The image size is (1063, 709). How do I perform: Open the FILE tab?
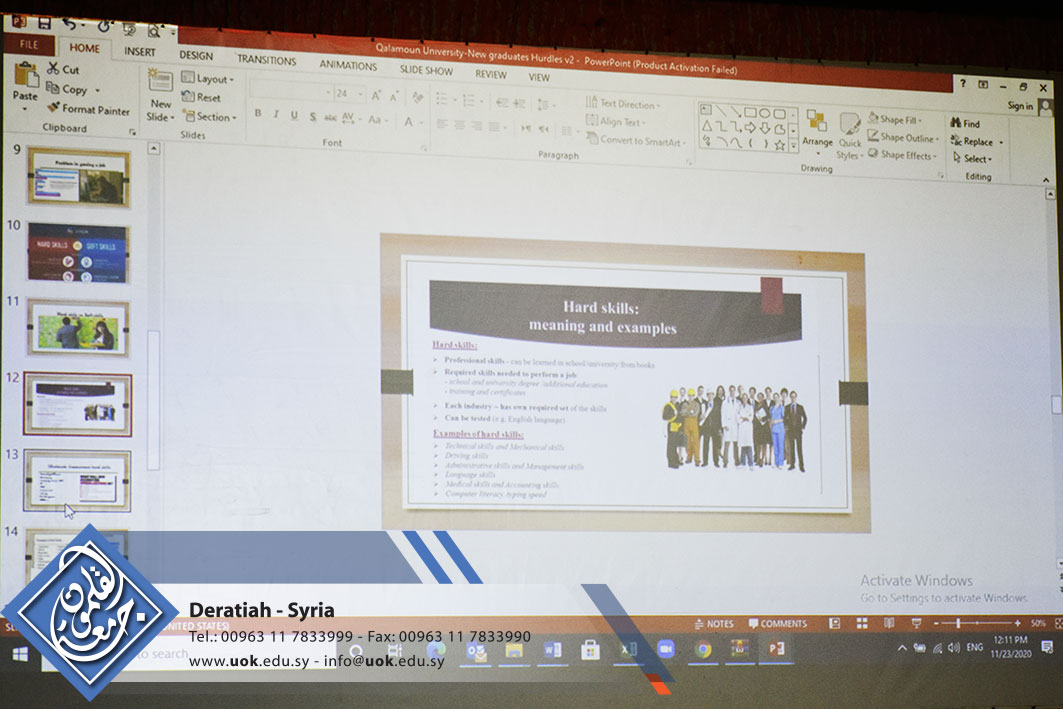[28, 45]
